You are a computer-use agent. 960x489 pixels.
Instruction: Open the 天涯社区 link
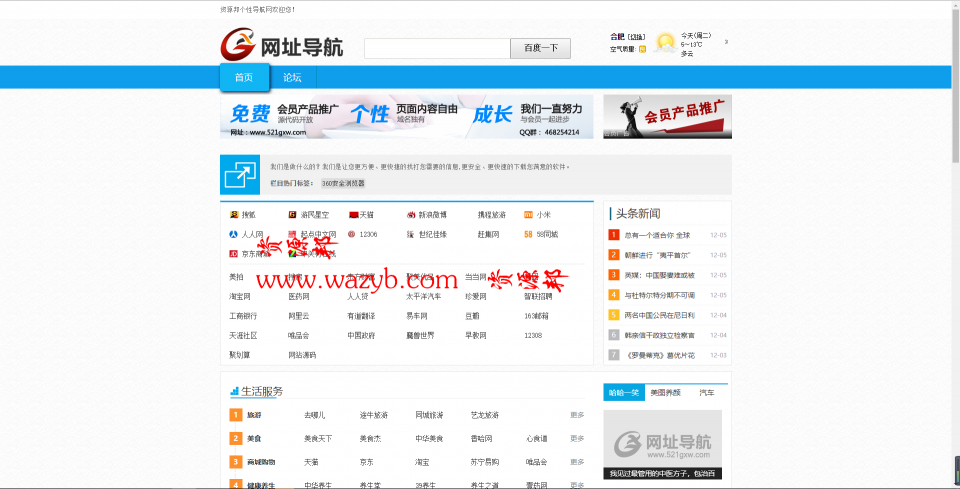click(x=243, y=335)
